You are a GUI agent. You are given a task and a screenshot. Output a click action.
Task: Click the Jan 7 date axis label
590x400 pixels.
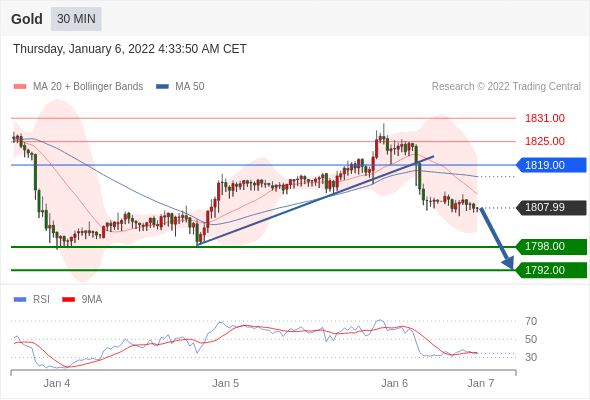click(481, 383)
